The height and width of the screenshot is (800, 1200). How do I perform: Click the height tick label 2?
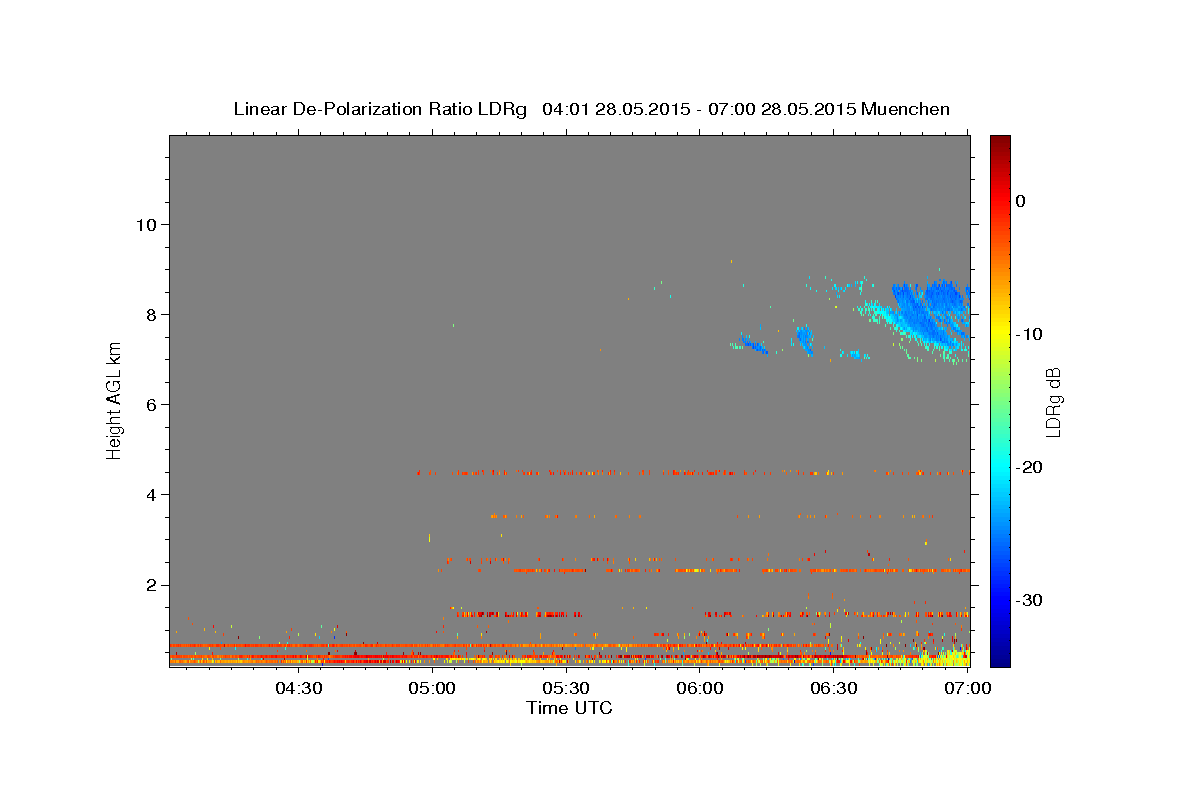149,585
